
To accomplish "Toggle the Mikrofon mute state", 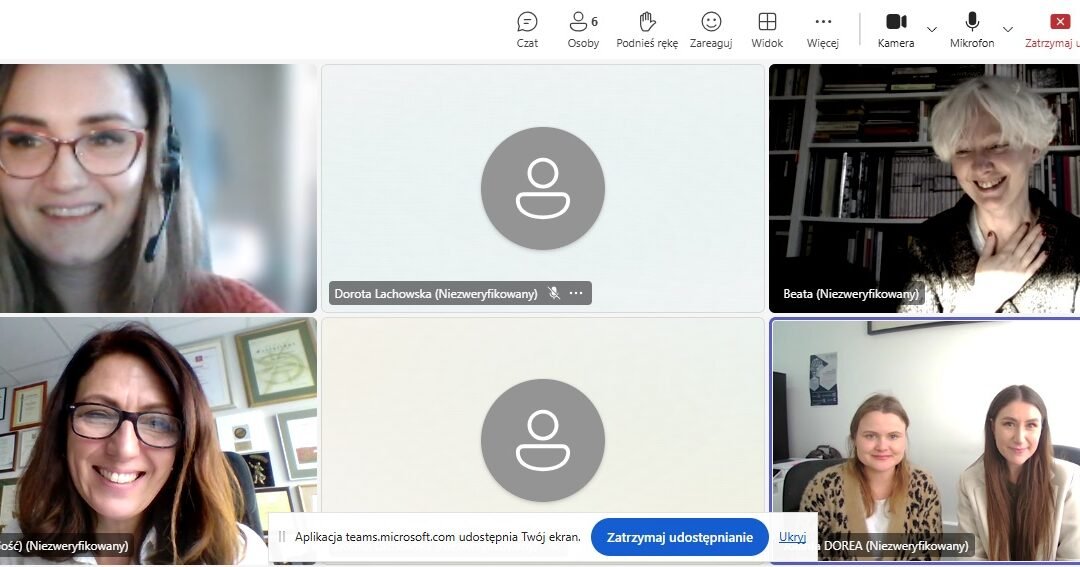I will (972, 30).
